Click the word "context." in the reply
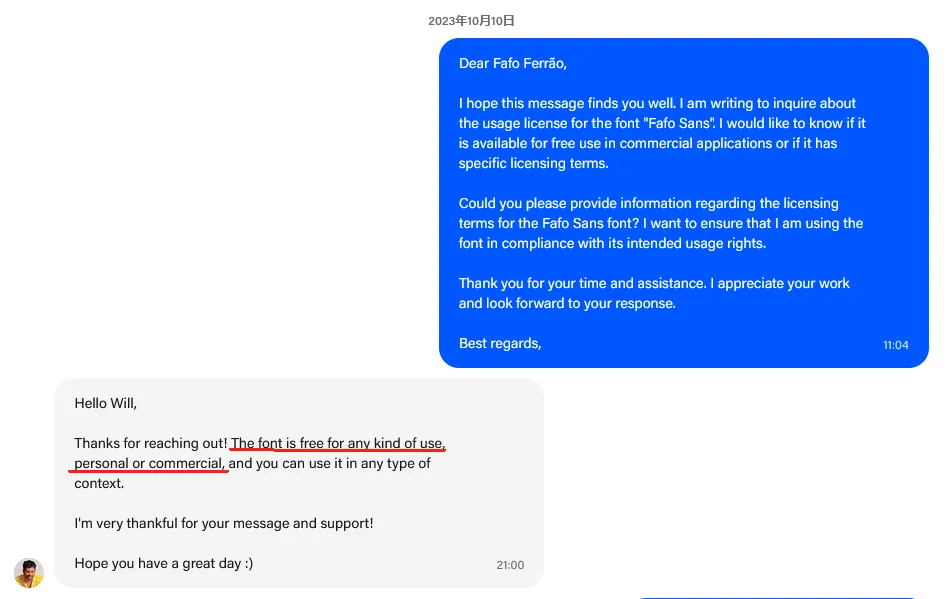The height and width of the screenshot is (599, 948). click(x=99, y=484)
